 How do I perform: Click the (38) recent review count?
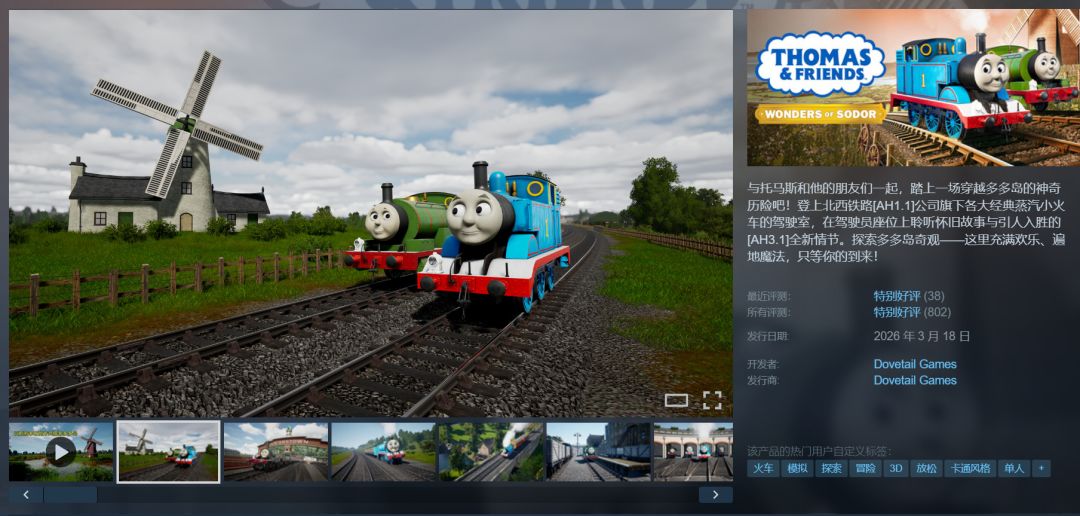pos(934,296)
